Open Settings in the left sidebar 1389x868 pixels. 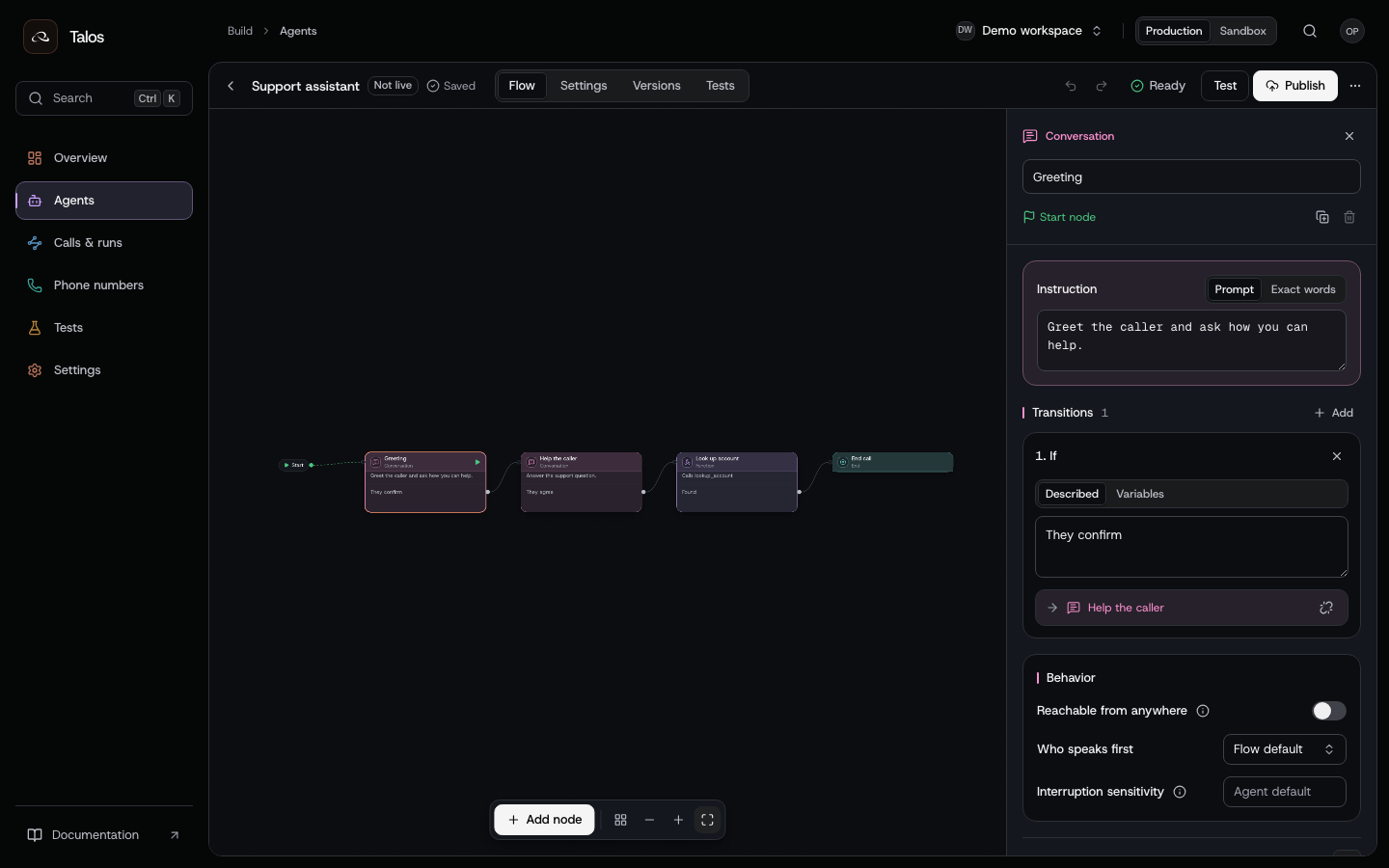tap(104, 370)
